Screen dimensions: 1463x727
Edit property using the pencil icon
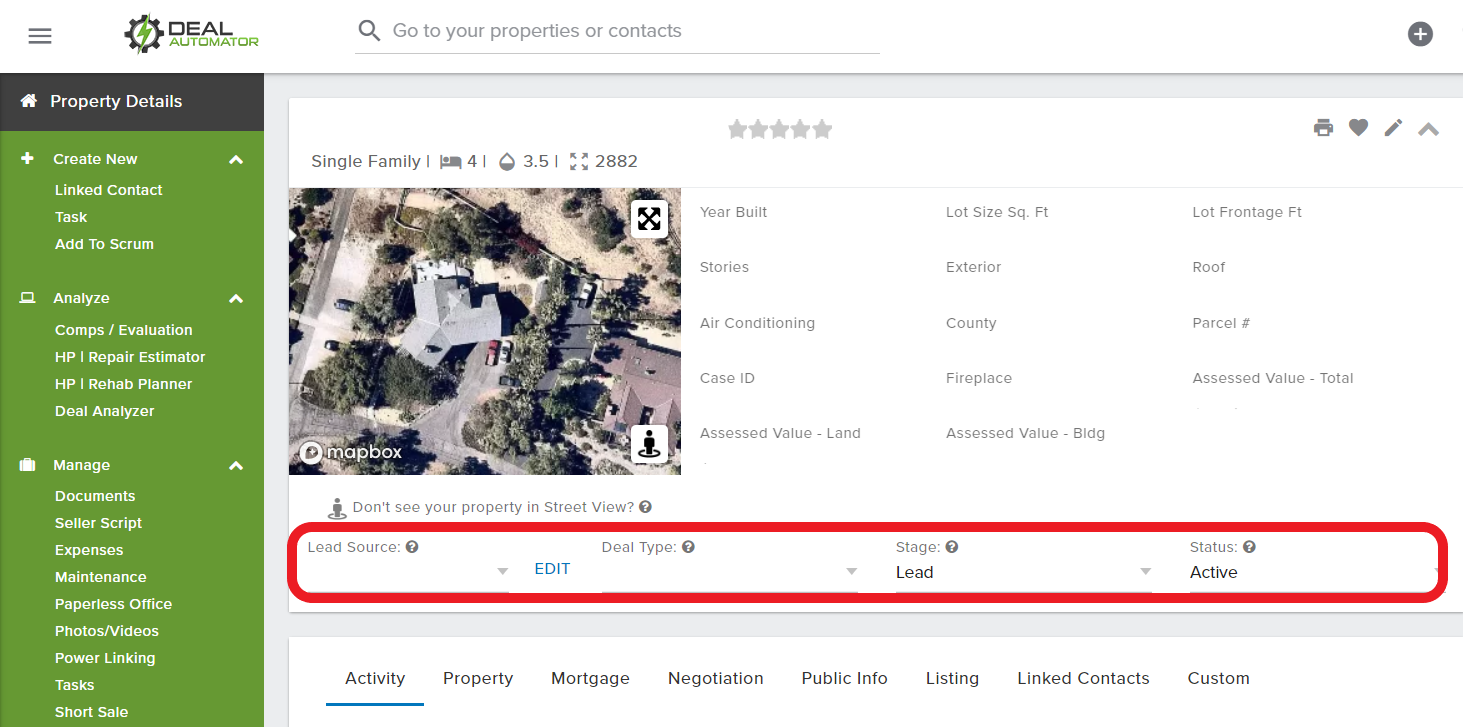click(x=1393, y=127)
